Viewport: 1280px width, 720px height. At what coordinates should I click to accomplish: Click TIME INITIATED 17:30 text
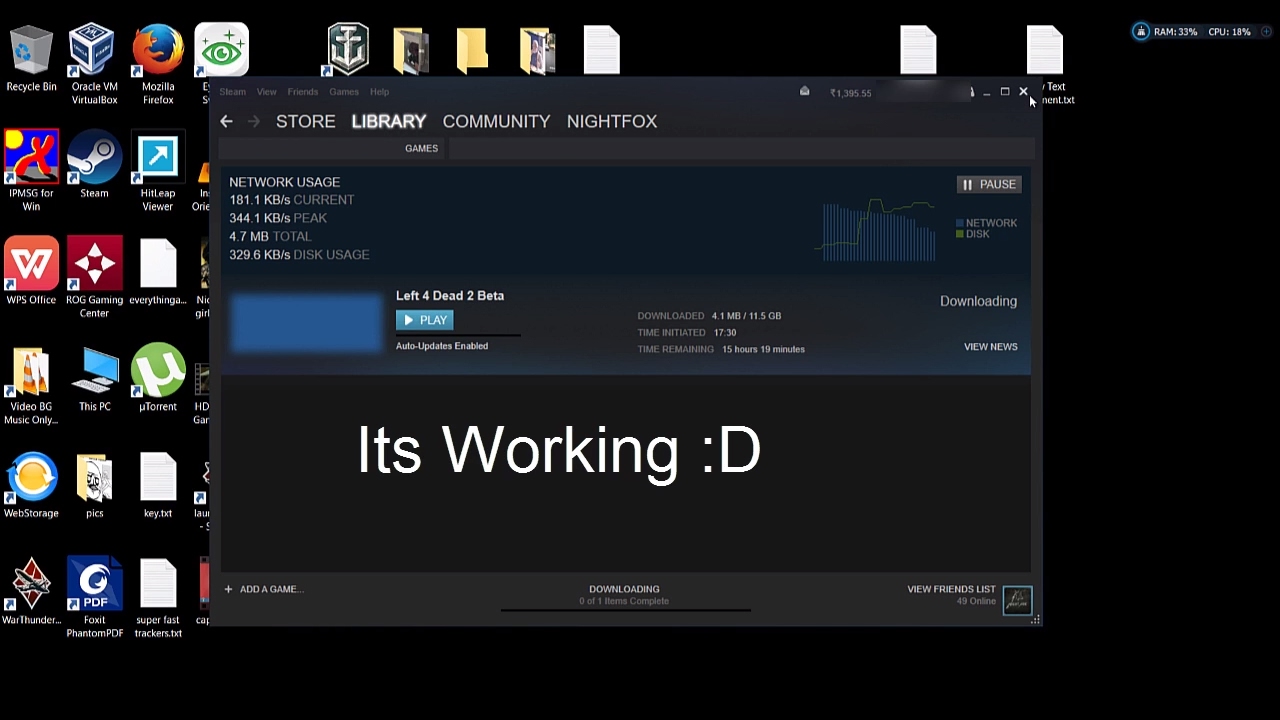coord(687,332)
